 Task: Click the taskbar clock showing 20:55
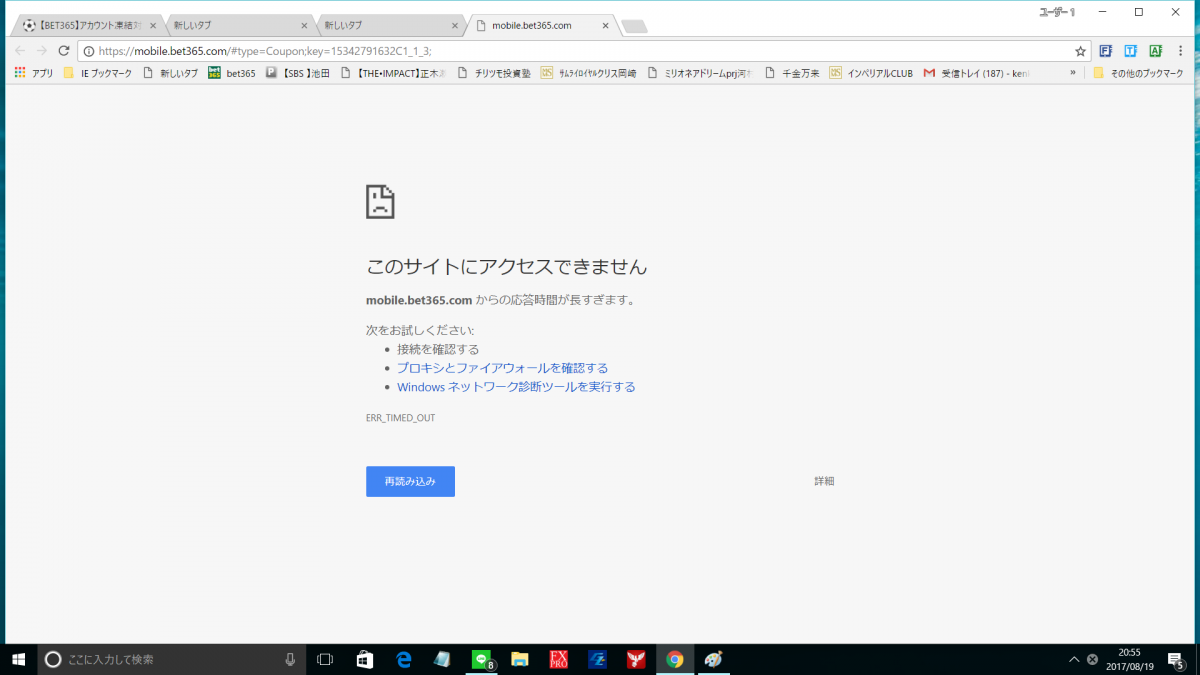point(1129,659)
